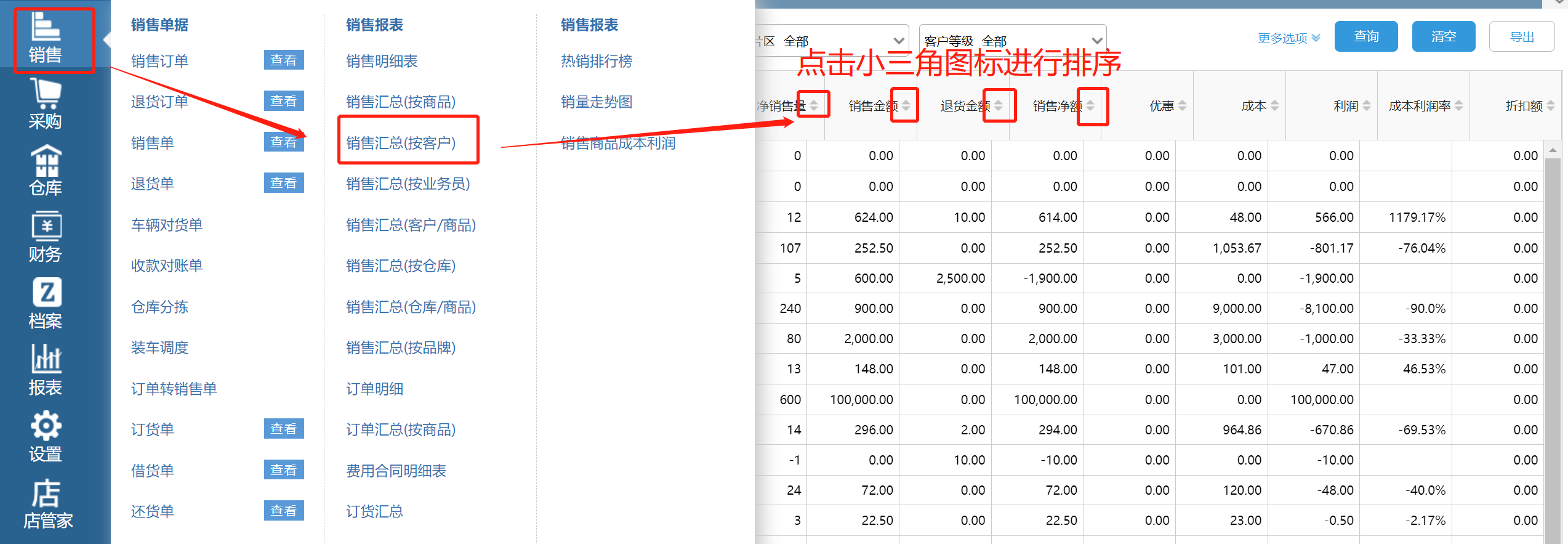
Task: Open 收款对账单 menu entry
Action: 167,266
